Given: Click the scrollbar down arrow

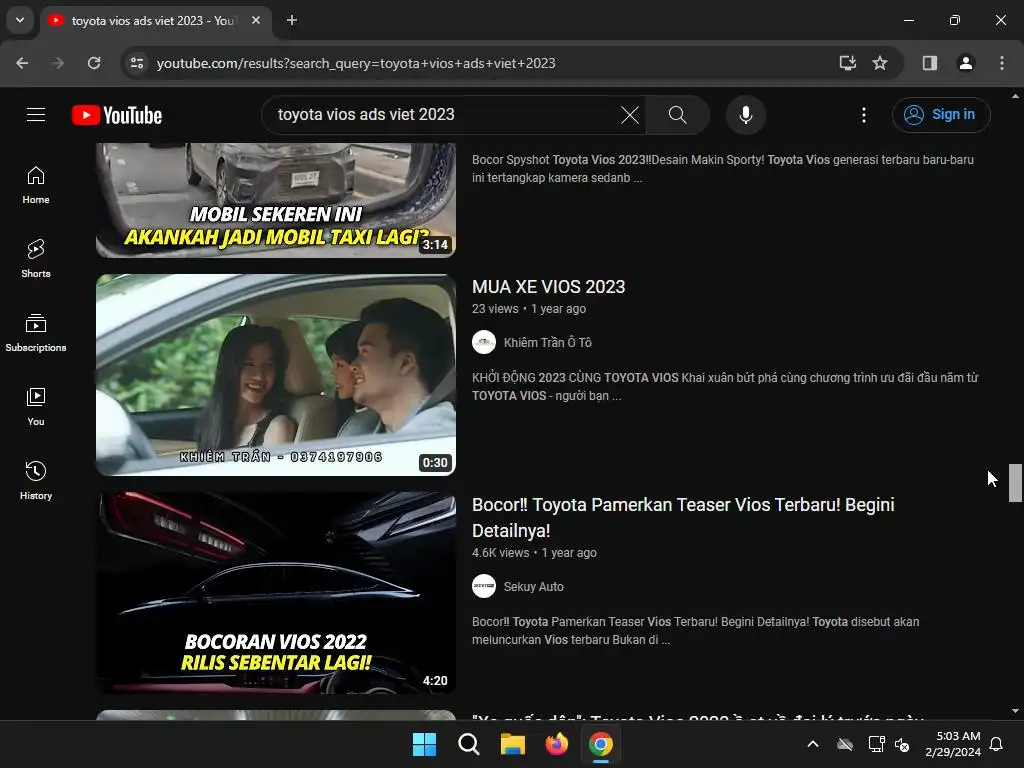Looking at the screenshot, I should coord(1015,711).
